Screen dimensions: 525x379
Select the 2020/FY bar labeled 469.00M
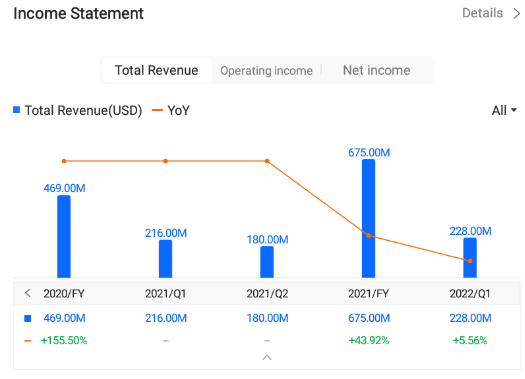(x=64, y=236)
